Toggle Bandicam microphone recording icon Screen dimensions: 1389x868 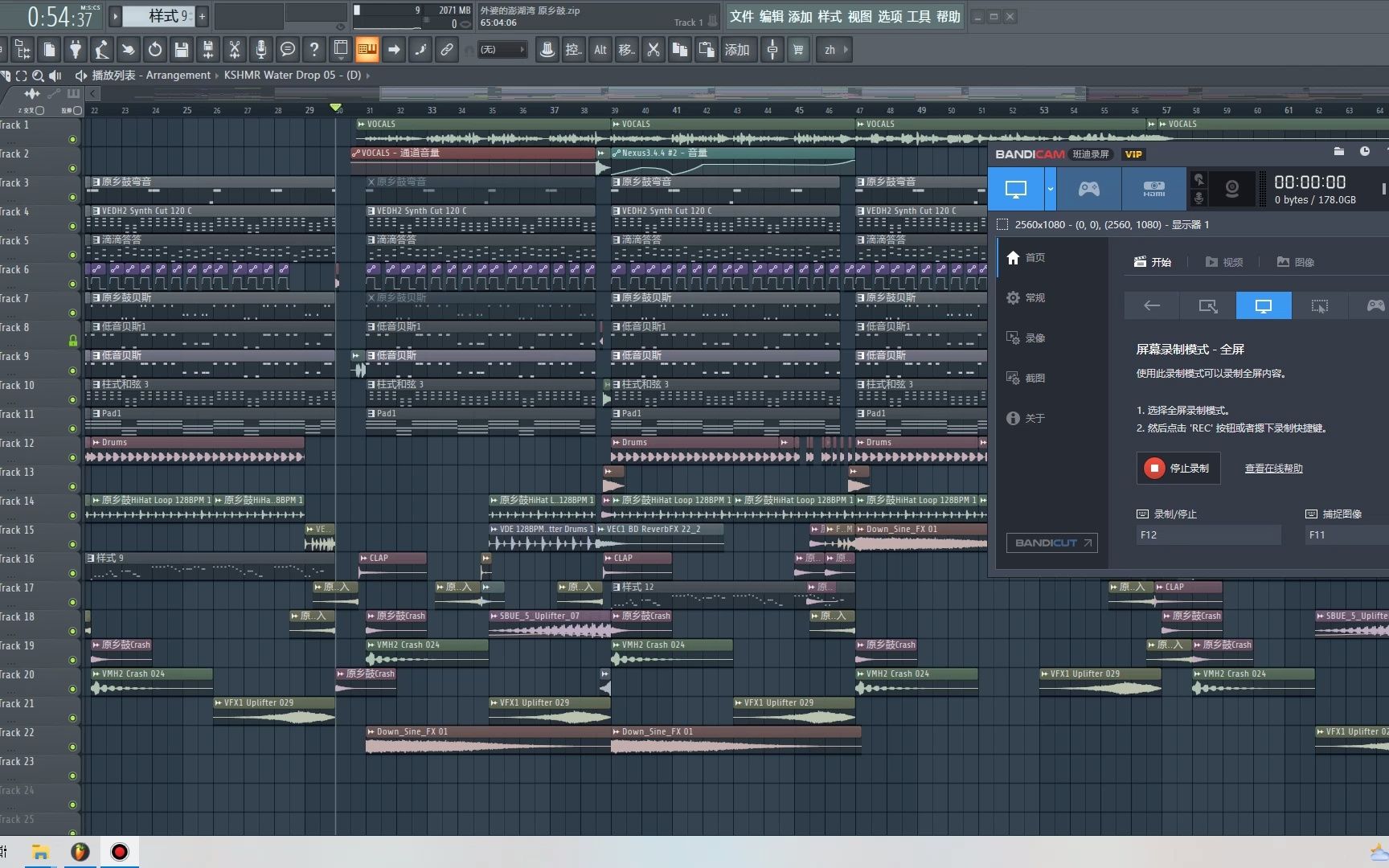pos(1198,199)
